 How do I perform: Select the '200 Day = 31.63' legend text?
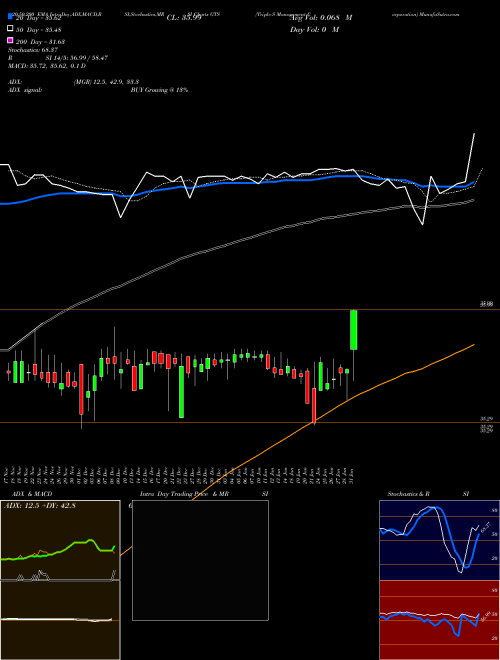pyautogui.click(x=40, y=42)
